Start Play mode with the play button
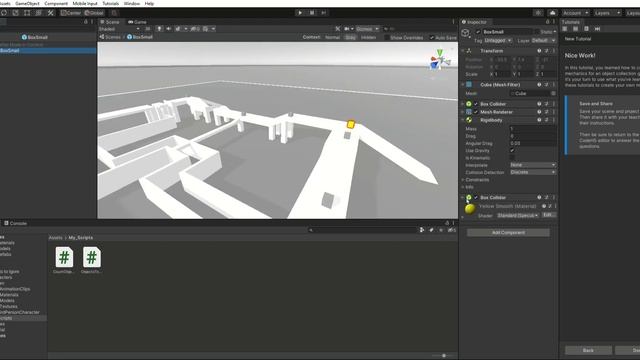The height and width of the screenshot is (360, 640). [x=300, y=13]
